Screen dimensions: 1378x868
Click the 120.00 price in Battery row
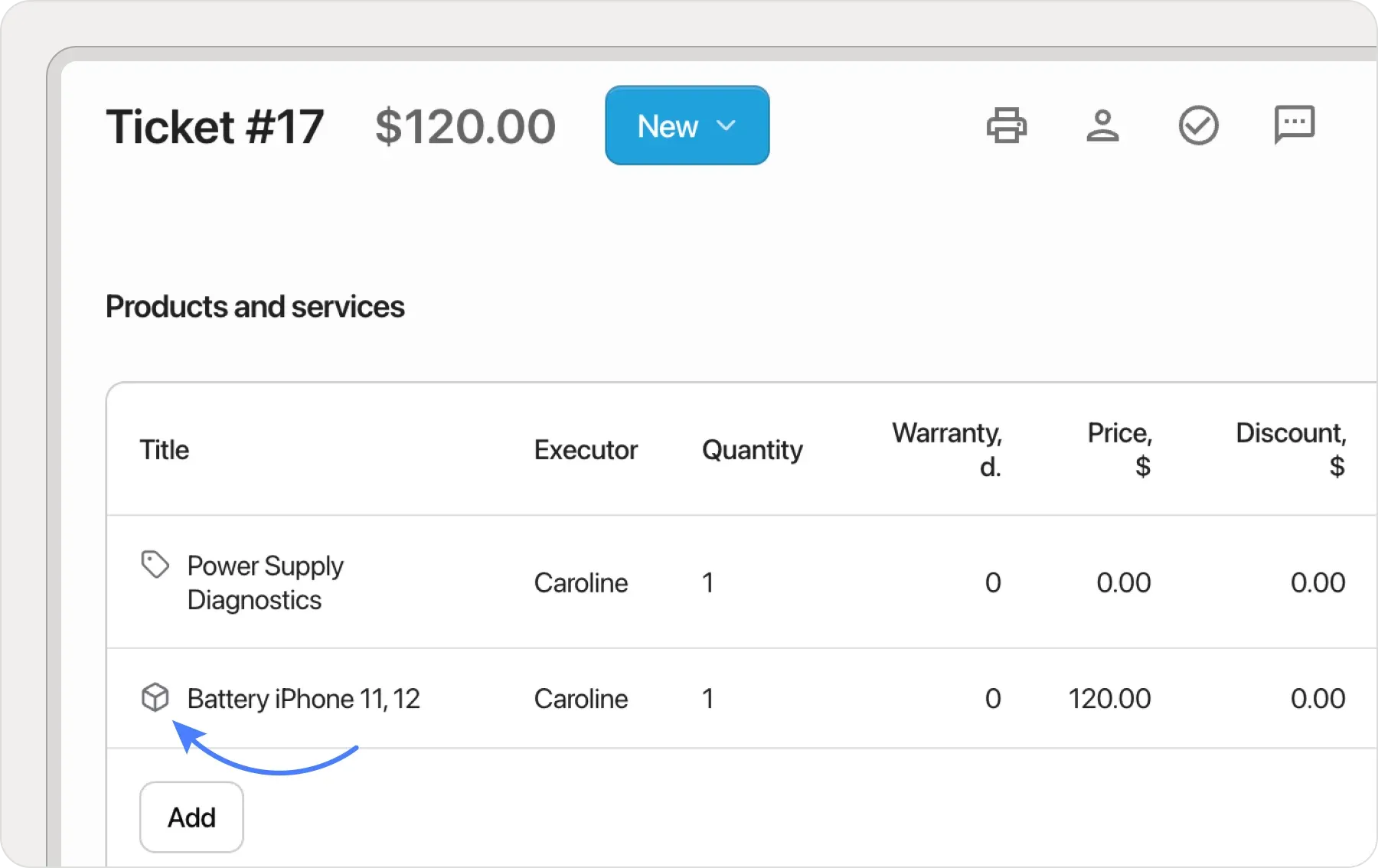[1109, 699]
